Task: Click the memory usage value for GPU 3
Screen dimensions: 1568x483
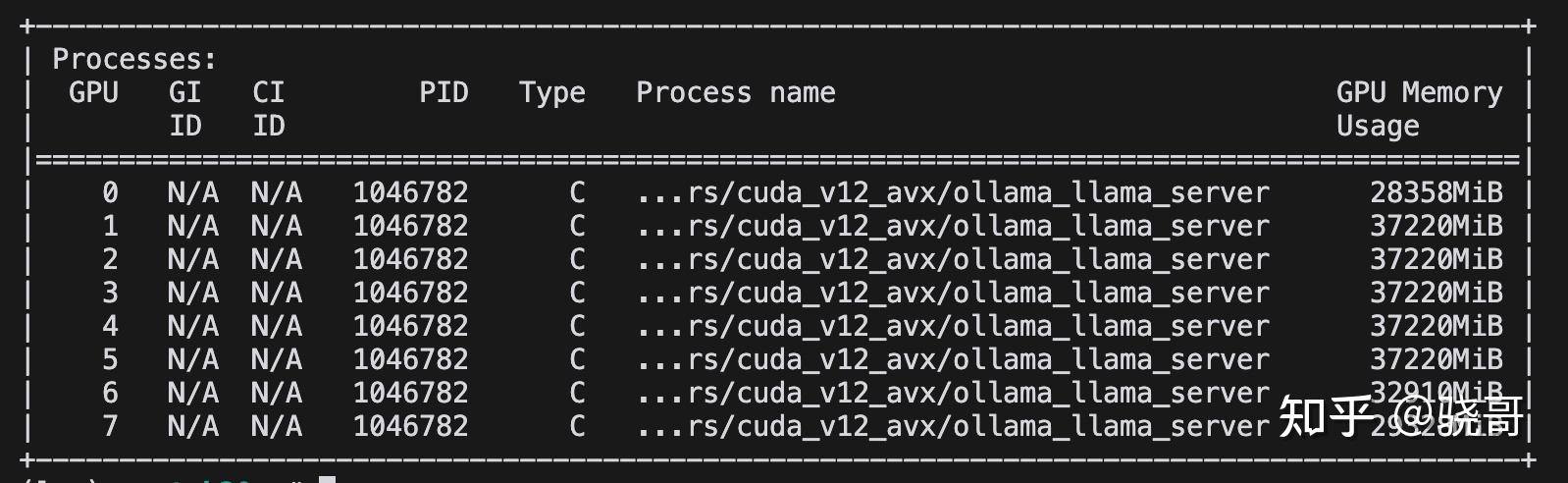Action: point(1436,293)
